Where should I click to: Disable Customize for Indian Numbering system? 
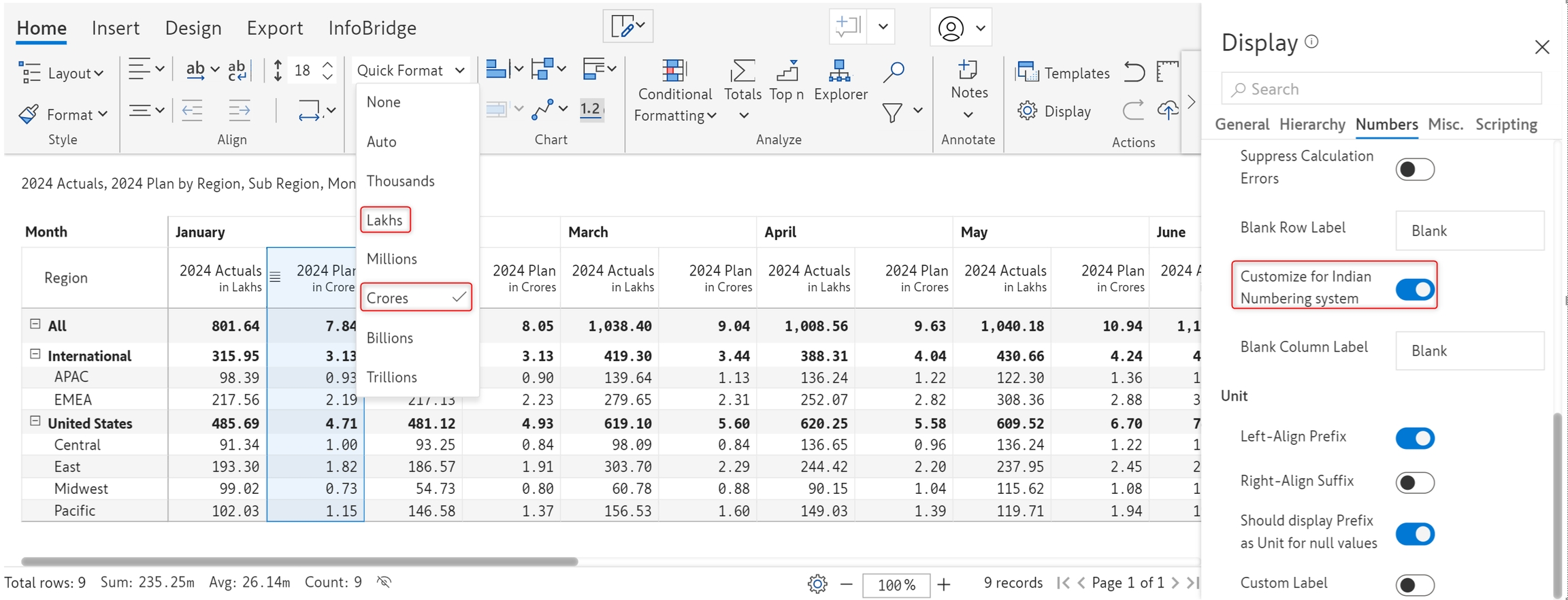(x=1414, y=289)
